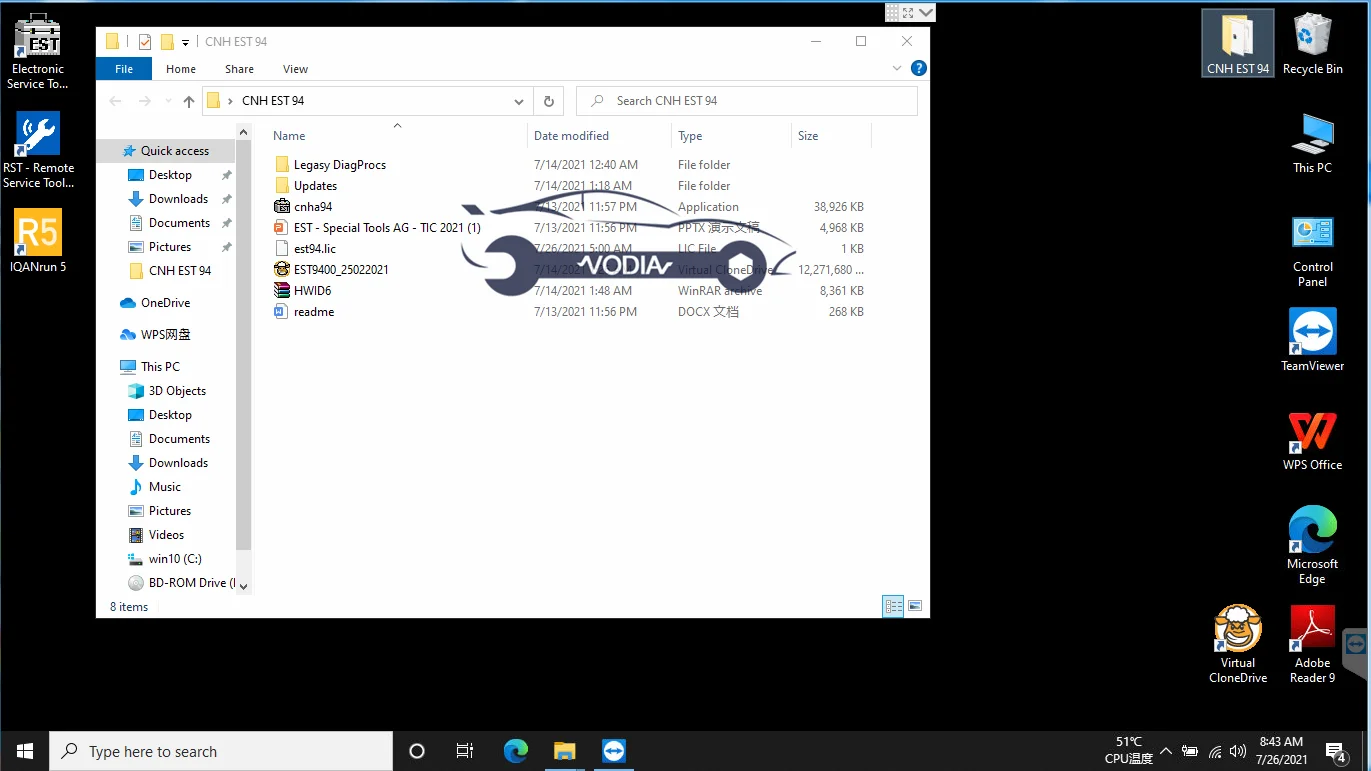Click the Explorer help question mark
The image size is (1371, 771).
point(918,68)
